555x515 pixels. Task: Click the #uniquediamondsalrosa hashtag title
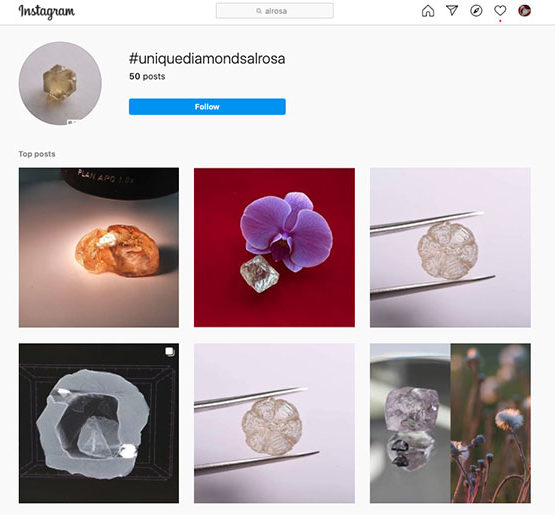coord(207,59)
